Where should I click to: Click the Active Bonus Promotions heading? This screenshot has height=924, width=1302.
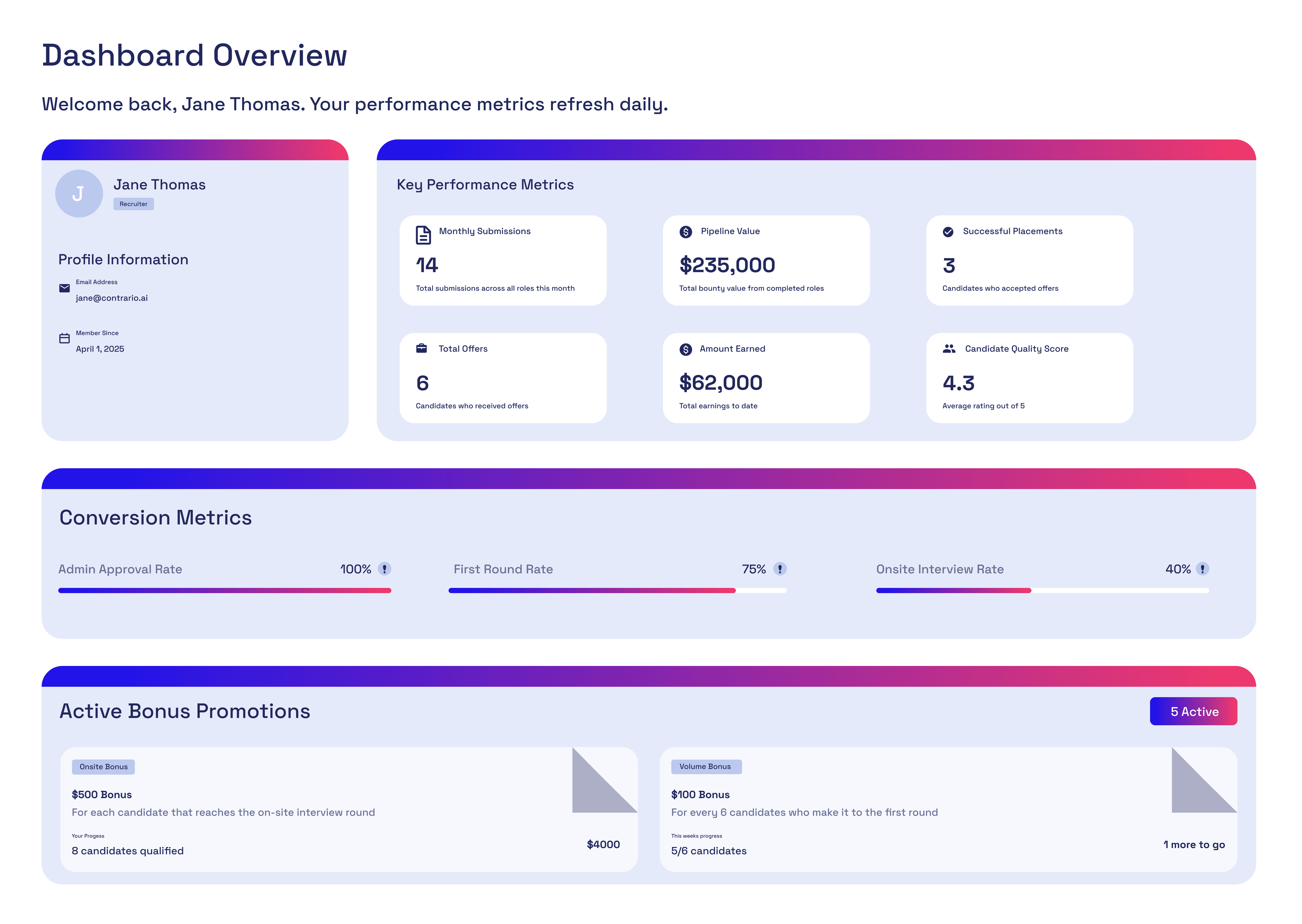click(185, 711)
